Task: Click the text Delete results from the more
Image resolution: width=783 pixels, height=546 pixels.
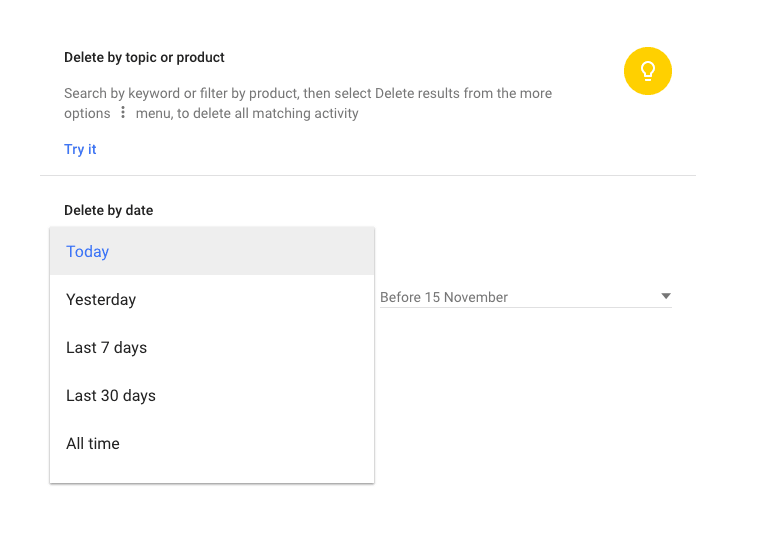Action: click(x=463, y=93)
